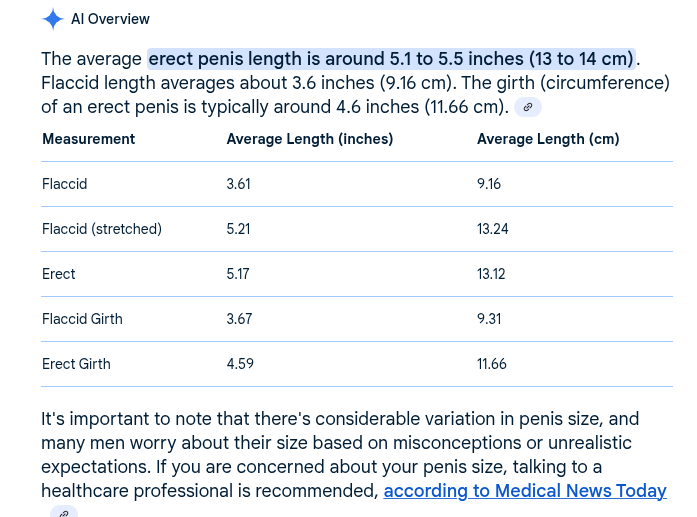Click the 11.66 cm table cell
Image resolution: width=697 pixels, height=517 pixels.
(492, 364)
